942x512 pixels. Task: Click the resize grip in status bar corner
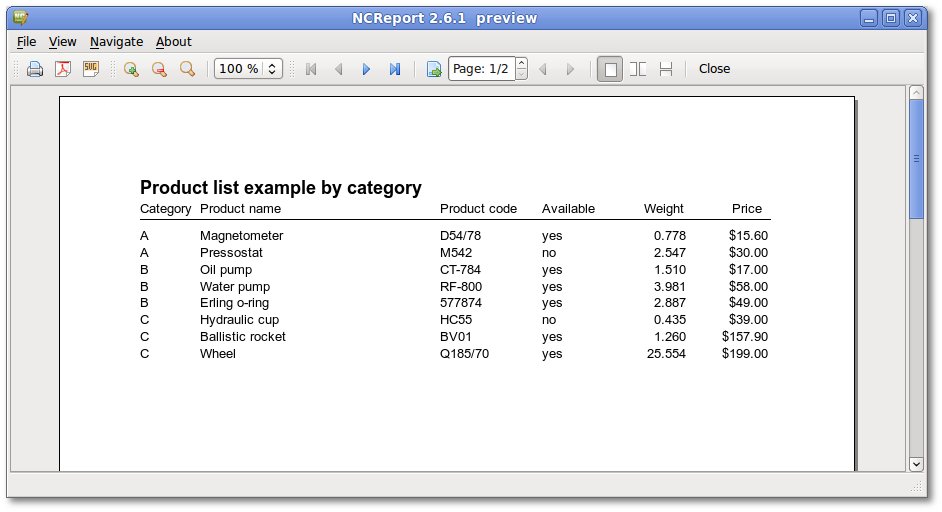coord(917,486)
